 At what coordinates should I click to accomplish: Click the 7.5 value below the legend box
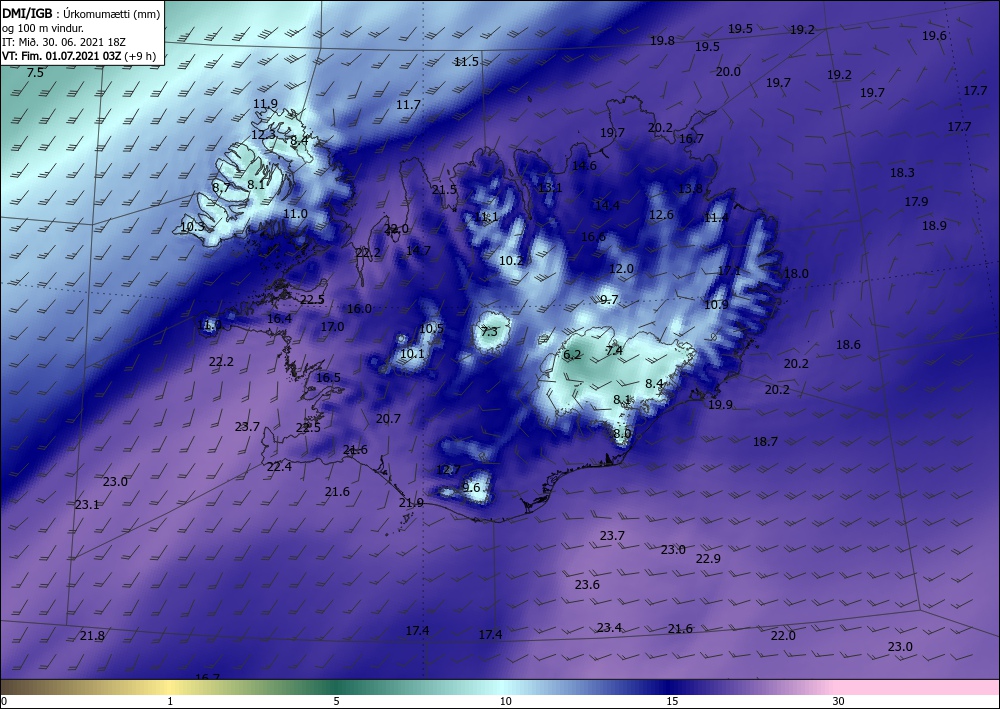(x=36, y=73)
